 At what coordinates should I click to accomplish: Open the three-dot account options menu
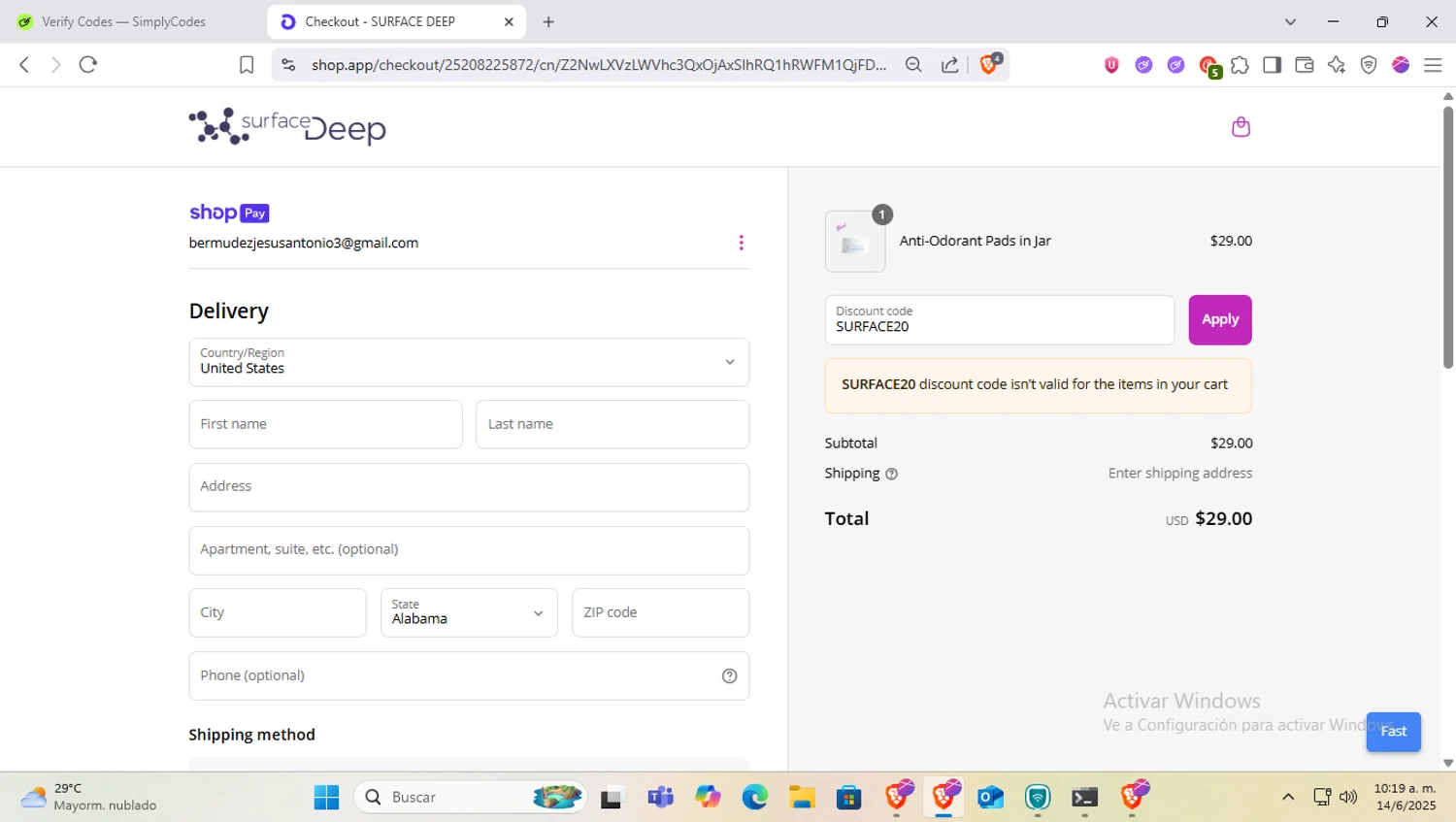[x=741, y=243]
